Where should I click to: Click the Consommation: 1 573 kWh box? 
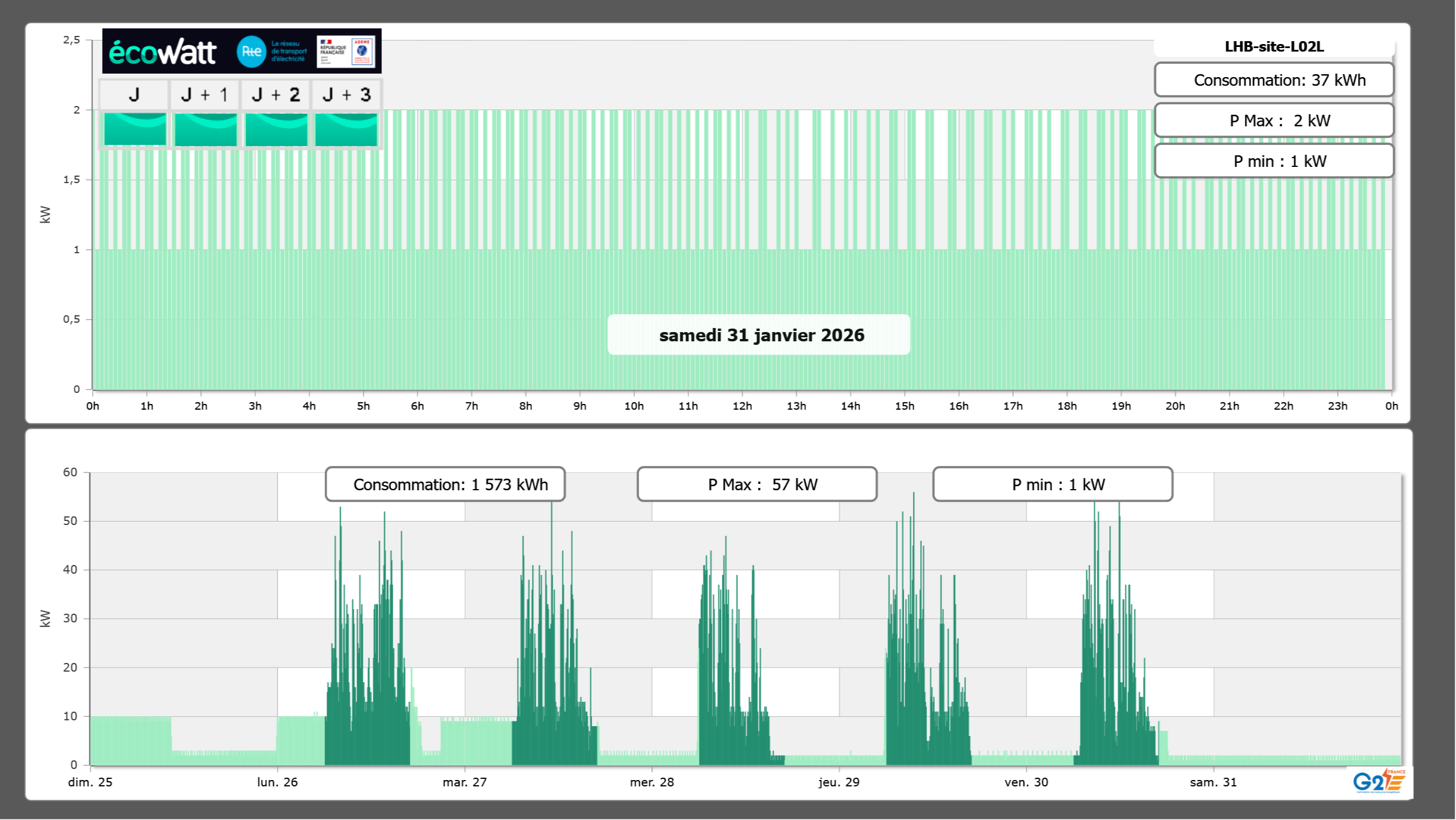click(445, 484)
